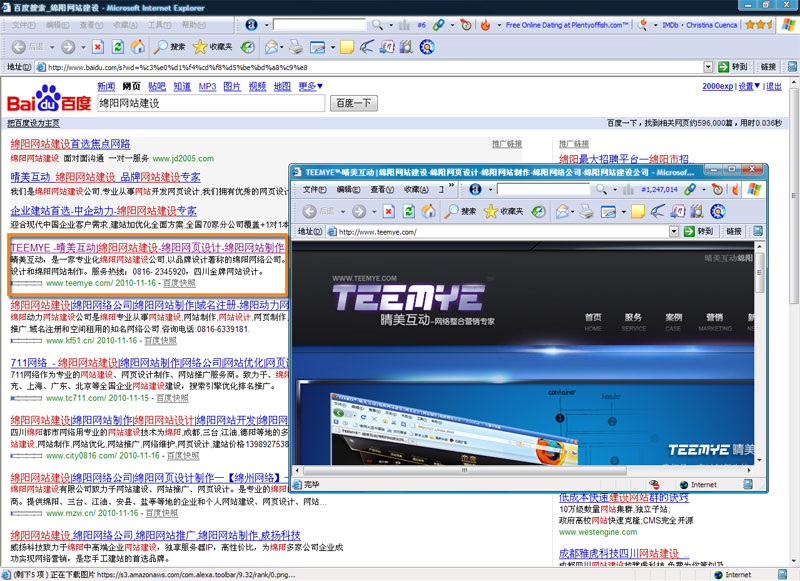This screenshot has height=581, width=800.
Task: Open 百度快照 for www.teemye.com result
Action: (179, 283)
